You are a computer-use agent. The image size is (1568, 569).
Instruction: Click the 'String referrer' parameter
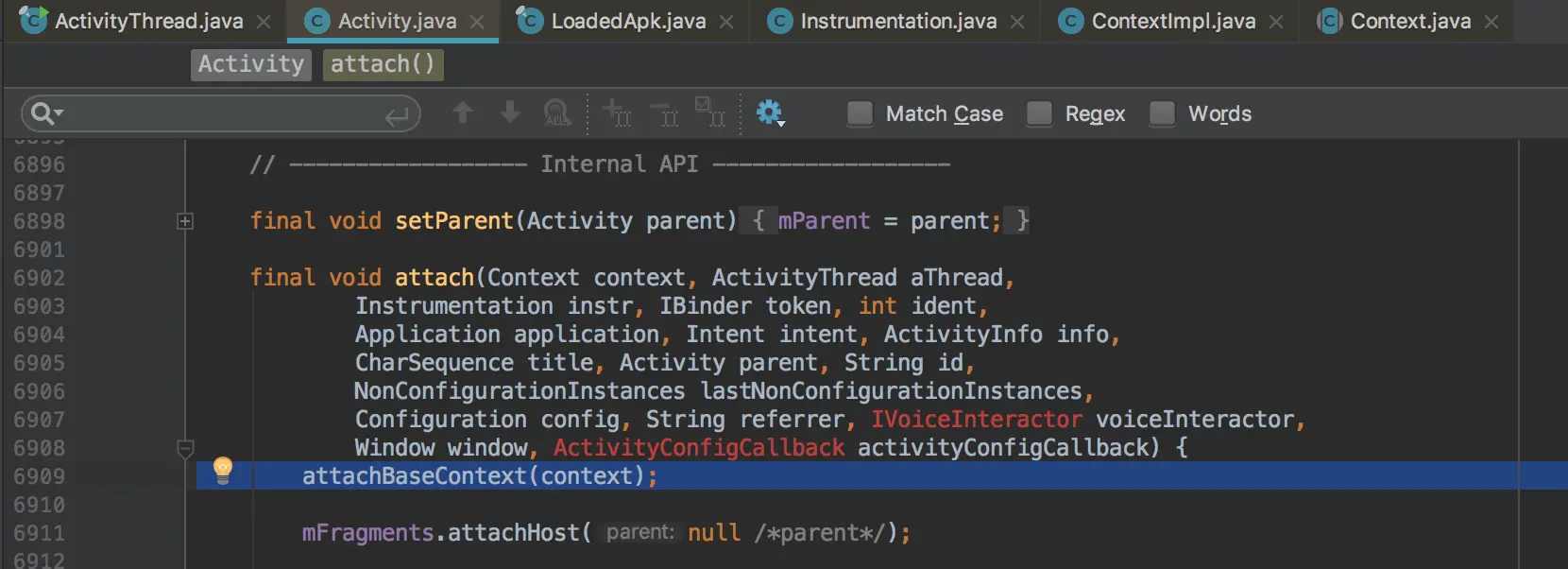tap(745, 420)
